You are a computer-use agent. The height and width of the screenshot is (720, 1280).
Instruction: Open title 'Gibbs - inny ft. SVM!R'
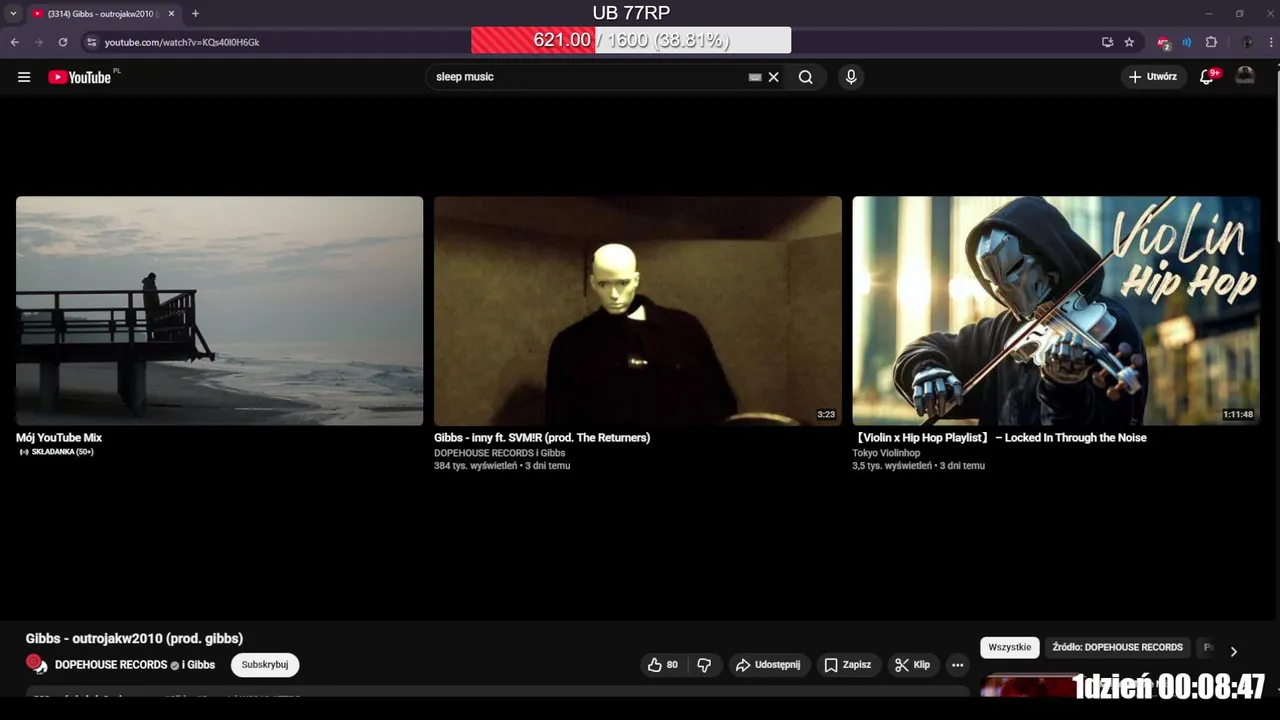pyautogui.click(x=542, y=438)
